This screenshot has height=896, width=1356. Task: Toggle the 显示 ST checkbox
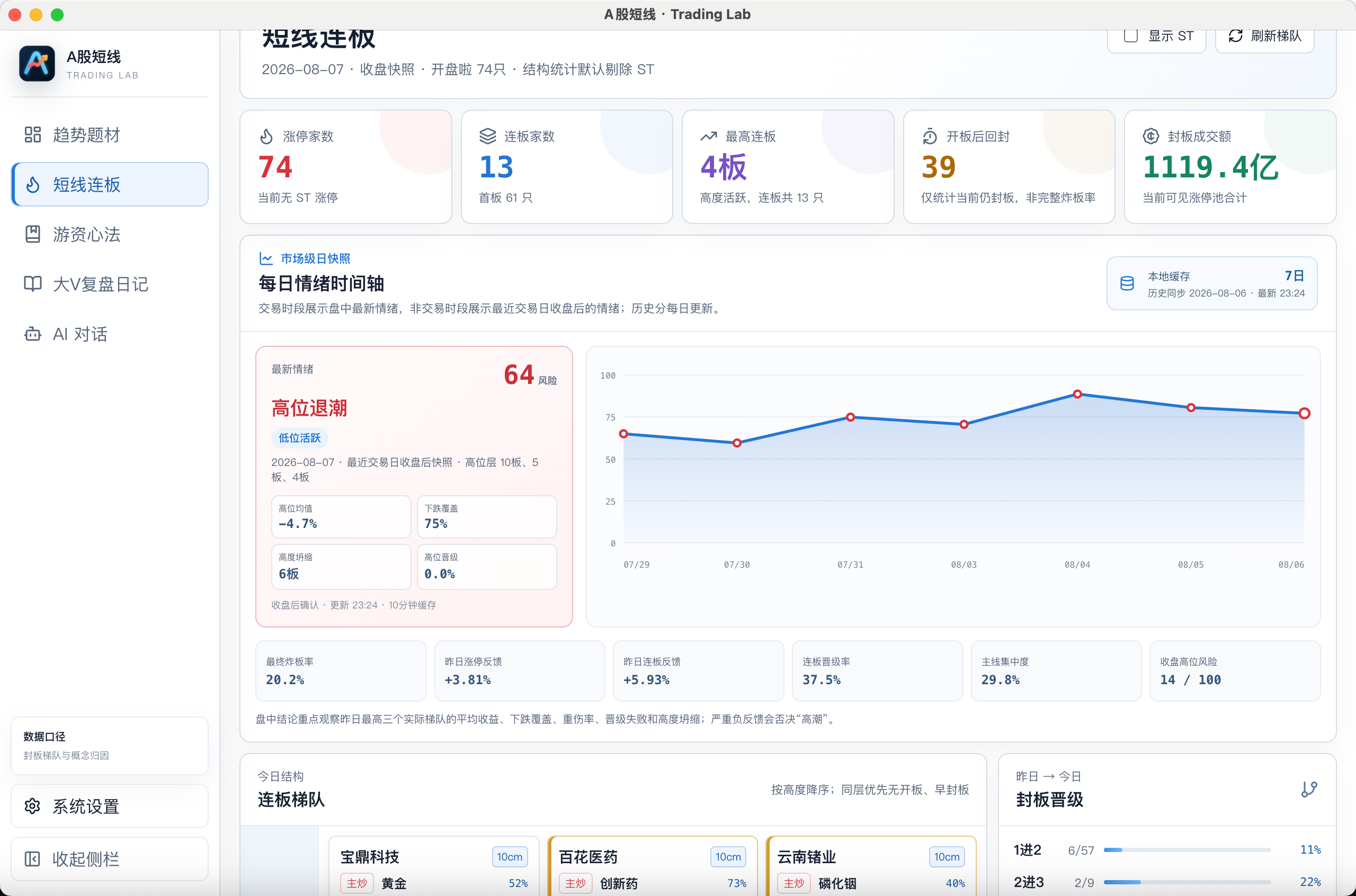pyautogui.click(x=1130, y=35)
